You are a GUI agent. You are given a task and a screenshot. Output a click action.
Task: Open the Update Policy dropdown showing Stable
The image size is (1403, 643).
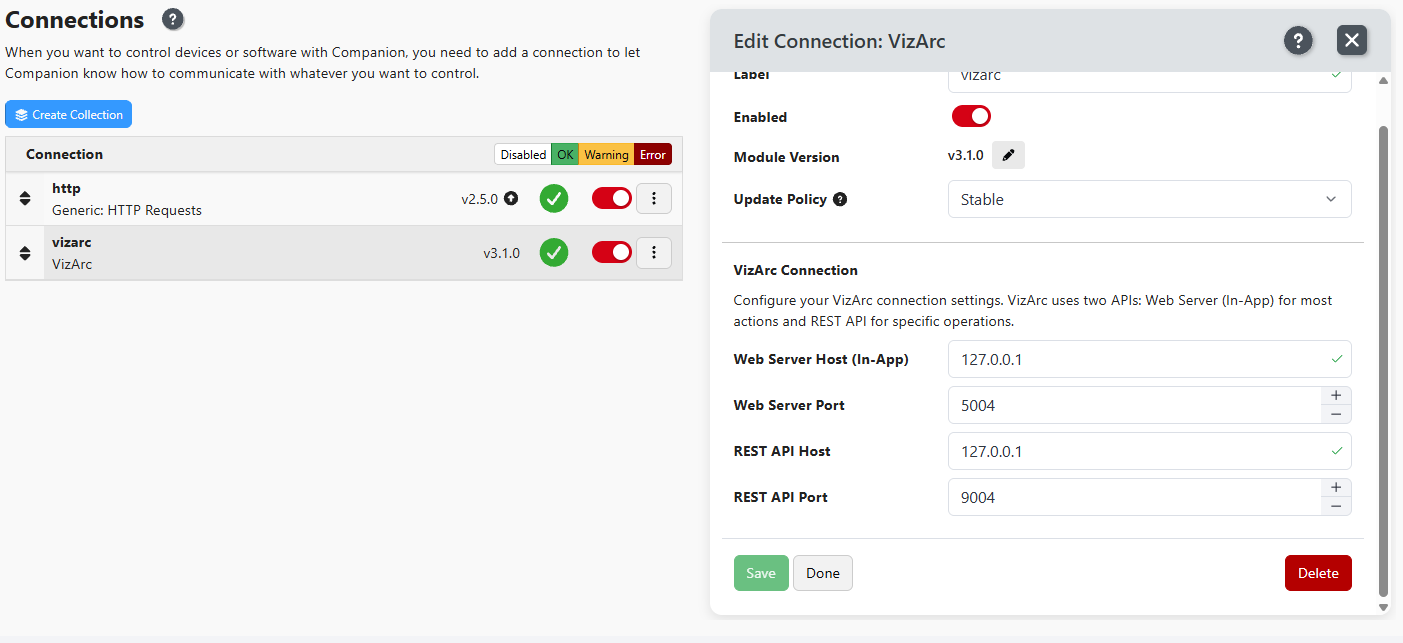(1149, 199)
